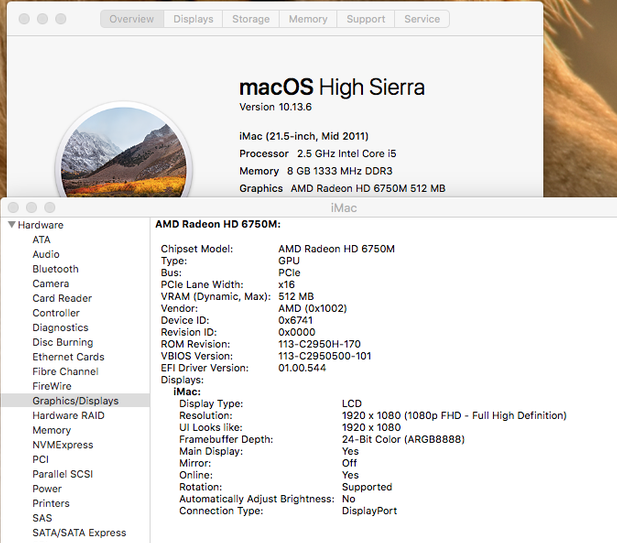Click the EFI Driver Version 01.00.544 value

coord(302,368)
